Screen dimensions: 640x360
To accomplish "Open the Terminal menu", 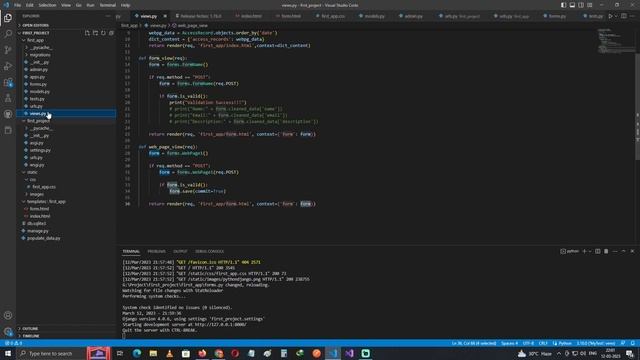I will [108, 5].
